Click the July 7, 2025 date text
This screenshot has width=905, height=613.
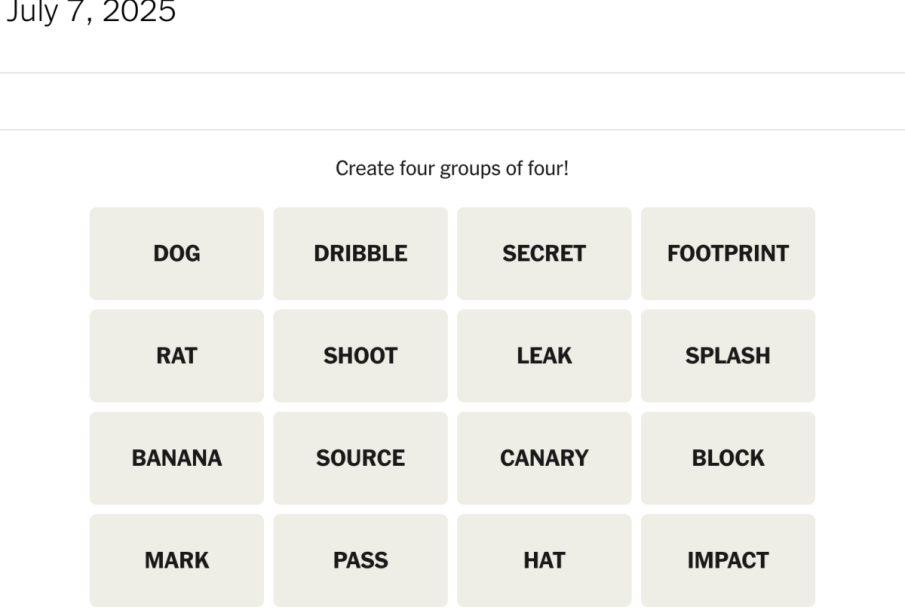(x=91, y=12)
